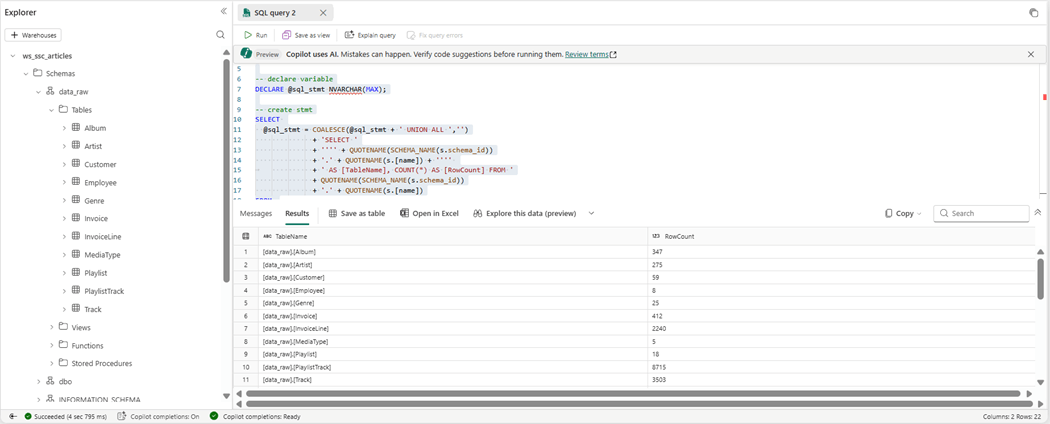
Task: Click Save as table in results
Action: [x=357, y=213]
